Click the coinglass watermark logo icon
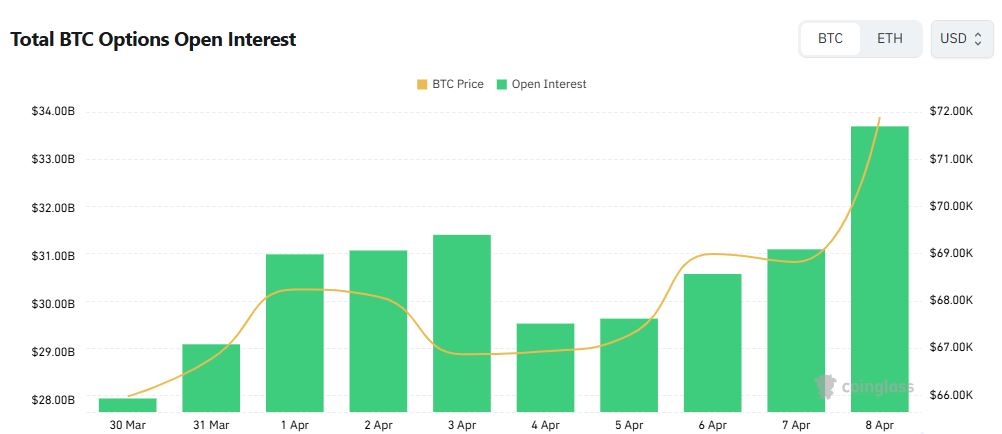The height and width of the screenshot is (434, 1002). click(826, 387)
